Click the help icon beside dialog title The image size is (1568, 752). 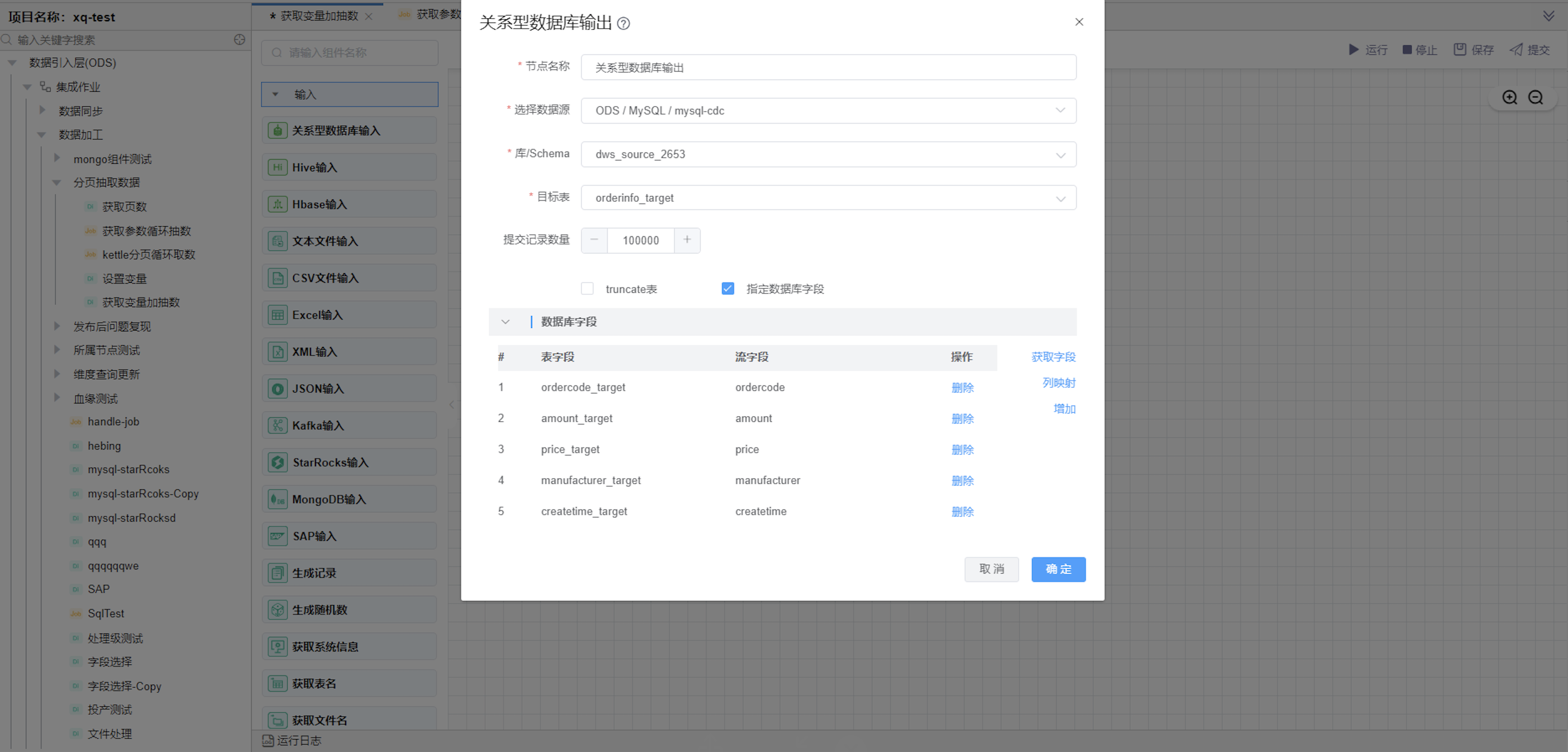click(x=623, y=24)
